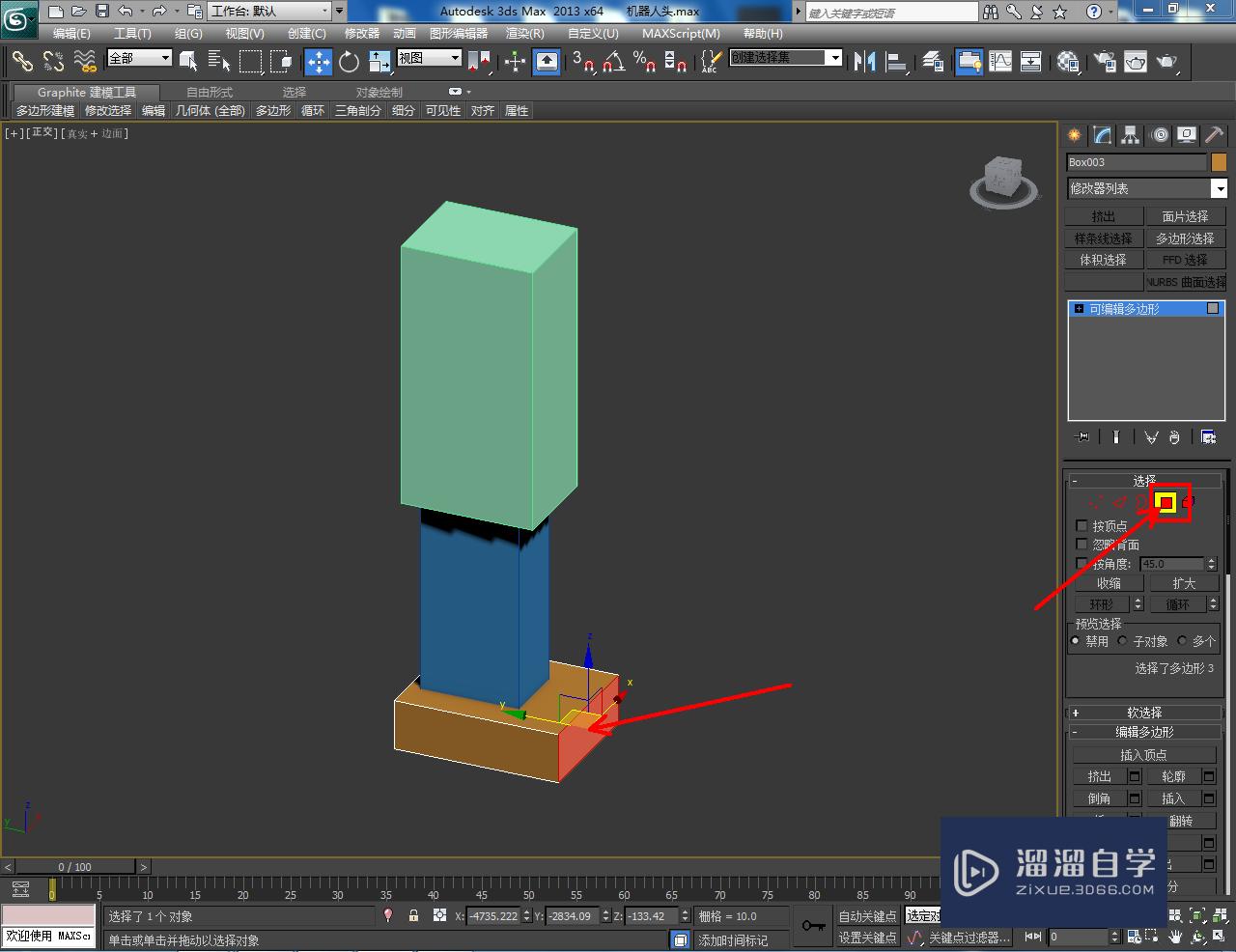1236x952 pixels.
Task: Click the Box003 object color swatch
Action: click(x=1219, y=162)
